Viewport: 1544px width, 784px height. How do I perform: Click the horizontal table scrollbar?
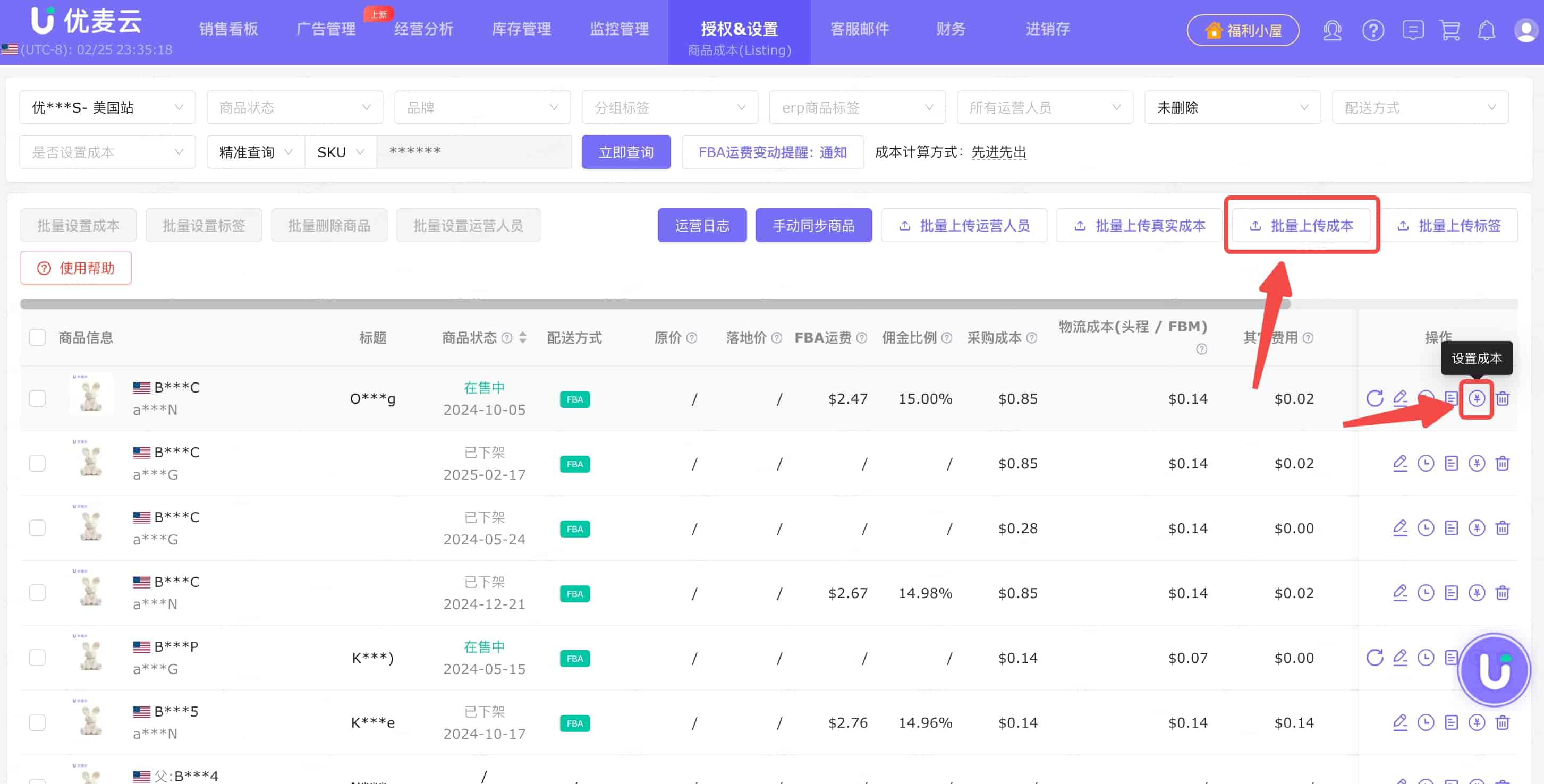tap(655, 304)
